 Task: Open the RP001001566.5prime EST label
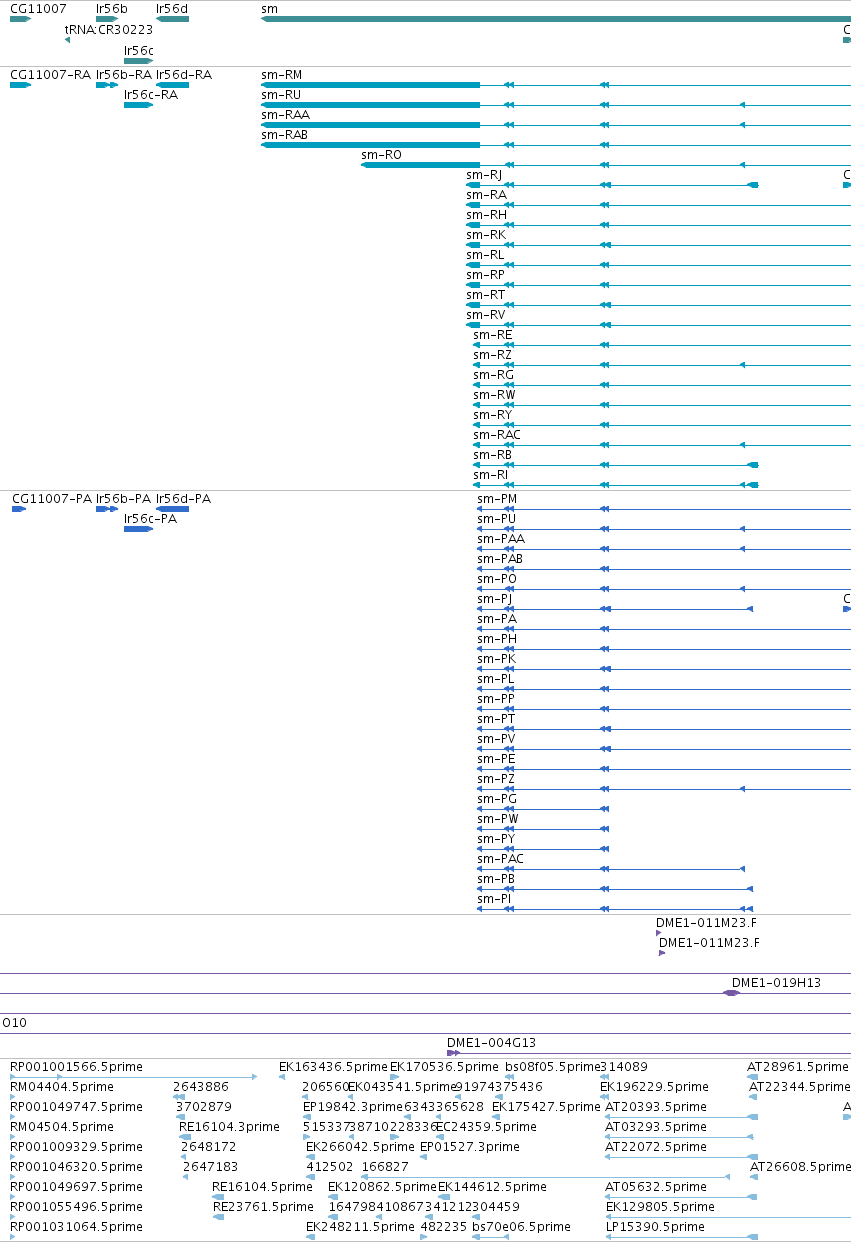tap(76, 1067)
